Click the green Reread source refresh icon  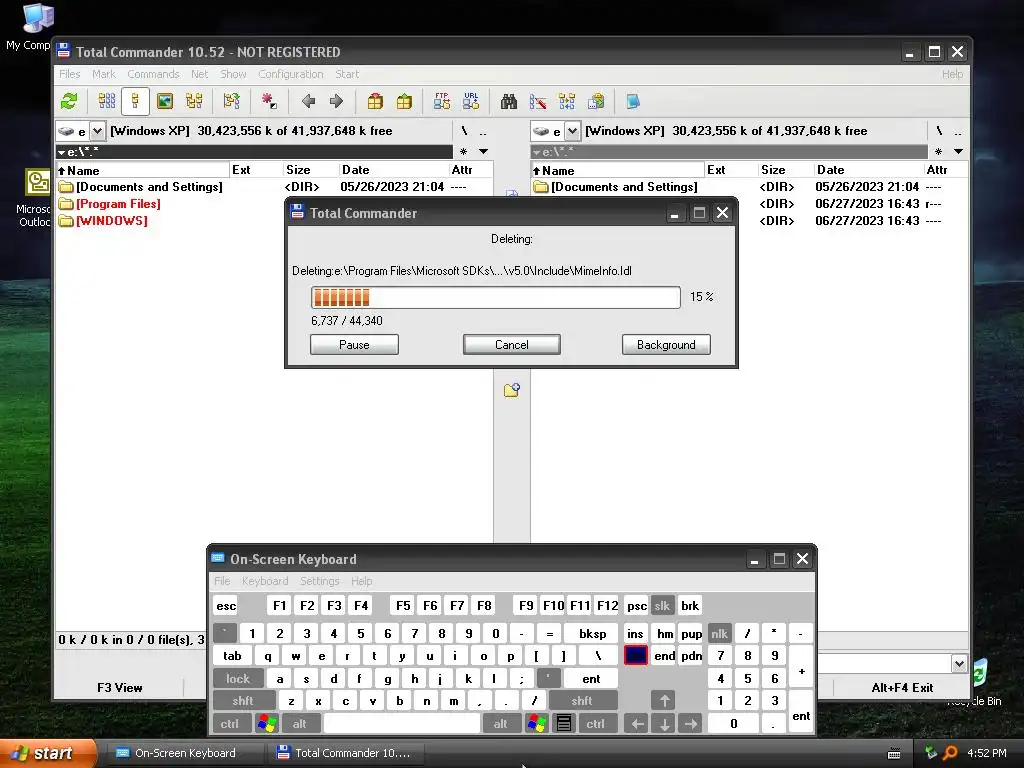(x=69, y=101)
